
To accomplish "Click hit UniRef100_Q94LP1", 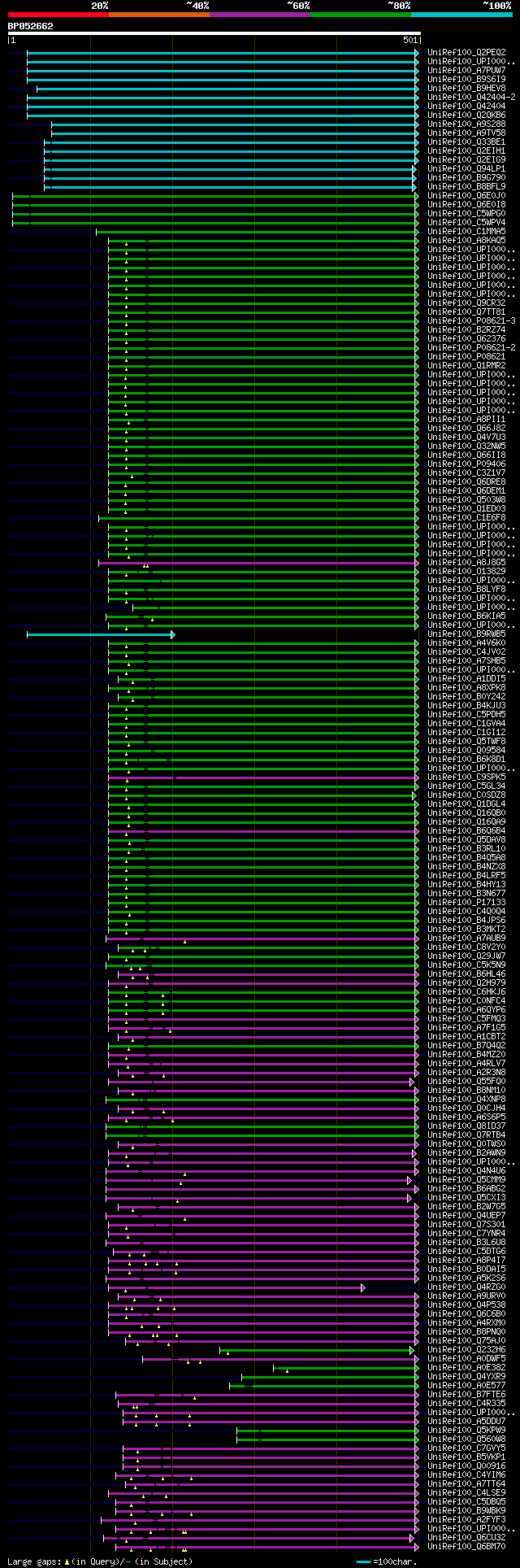I will (x=468, y=168).
